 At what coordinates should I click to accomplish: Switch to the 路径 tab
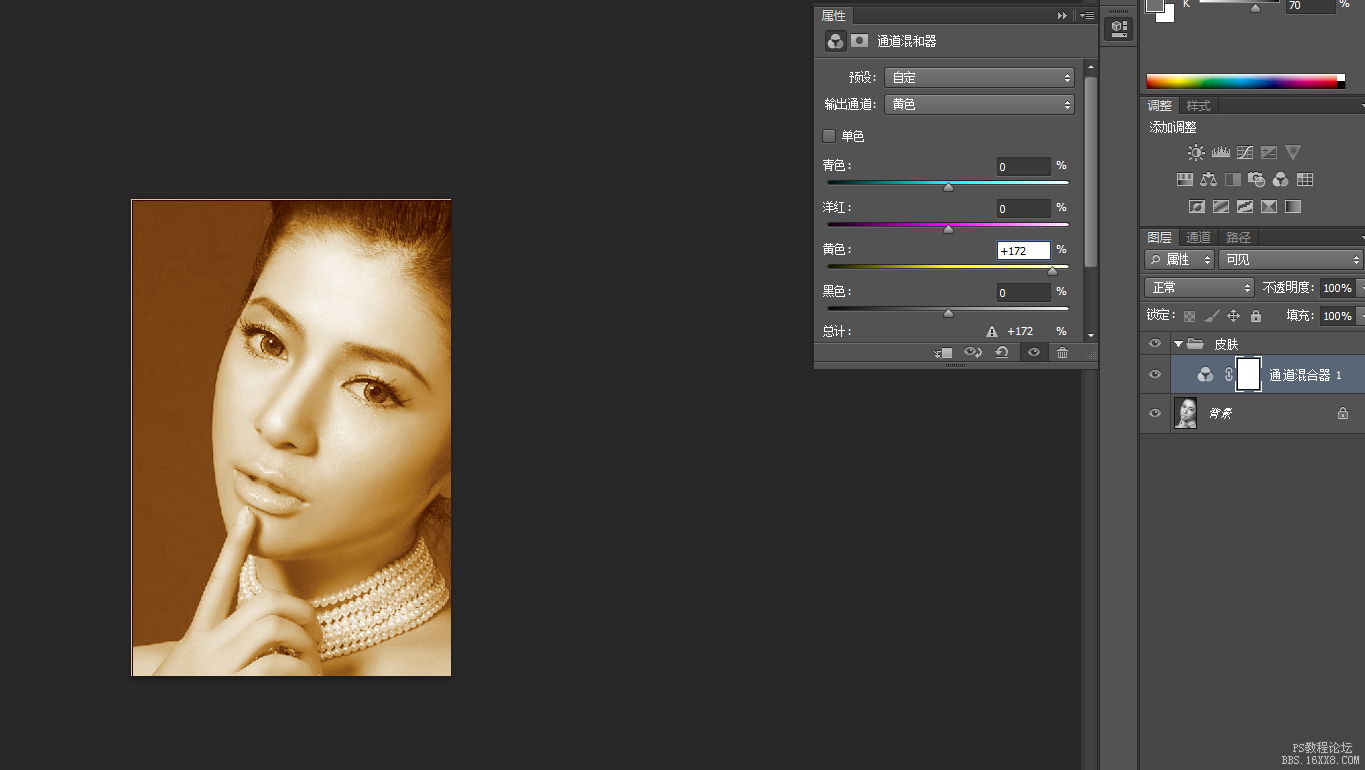click(x=1238, y=238)
